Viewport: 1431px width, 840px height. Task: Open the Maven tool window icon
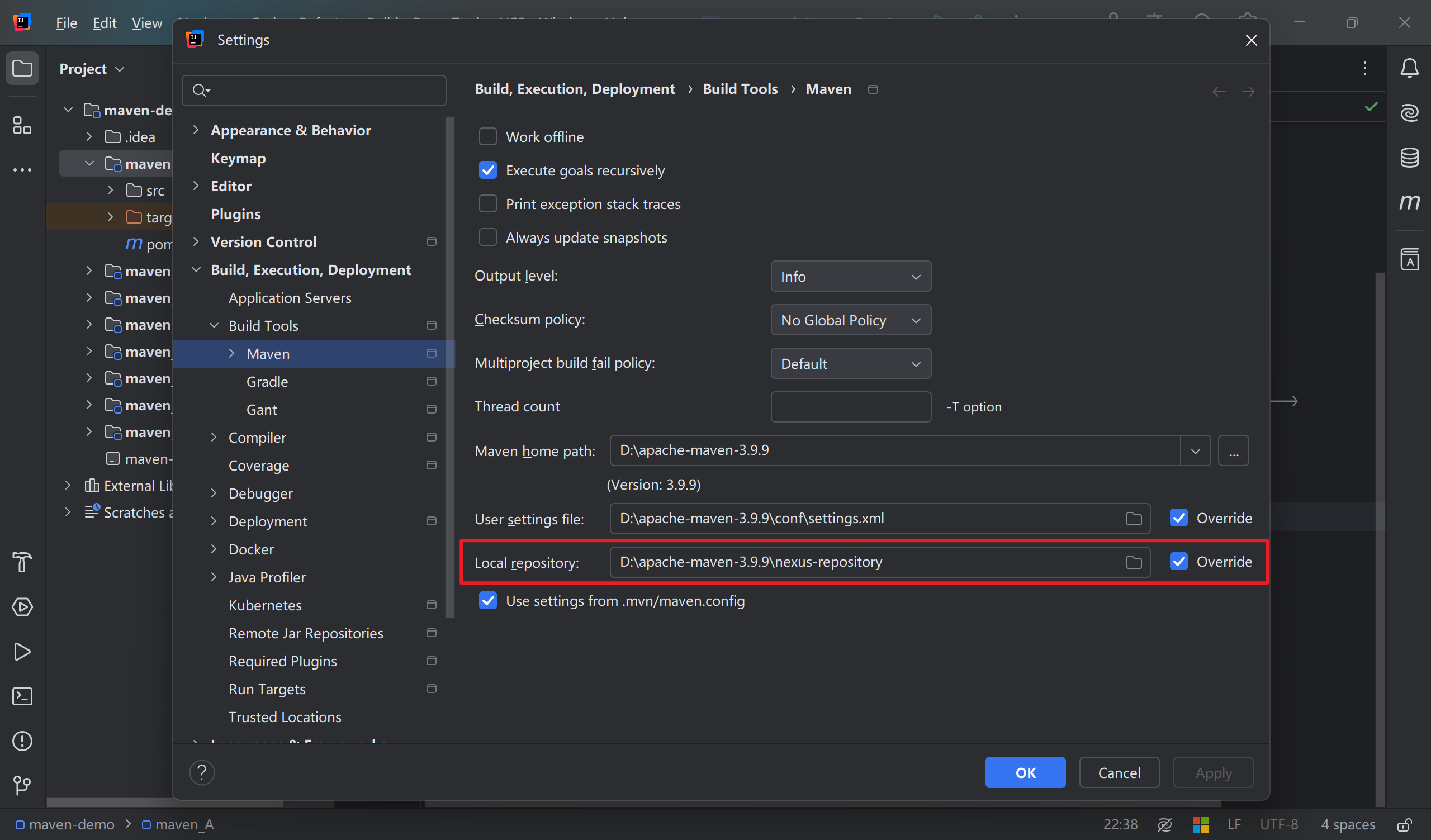click(1409, 202)
